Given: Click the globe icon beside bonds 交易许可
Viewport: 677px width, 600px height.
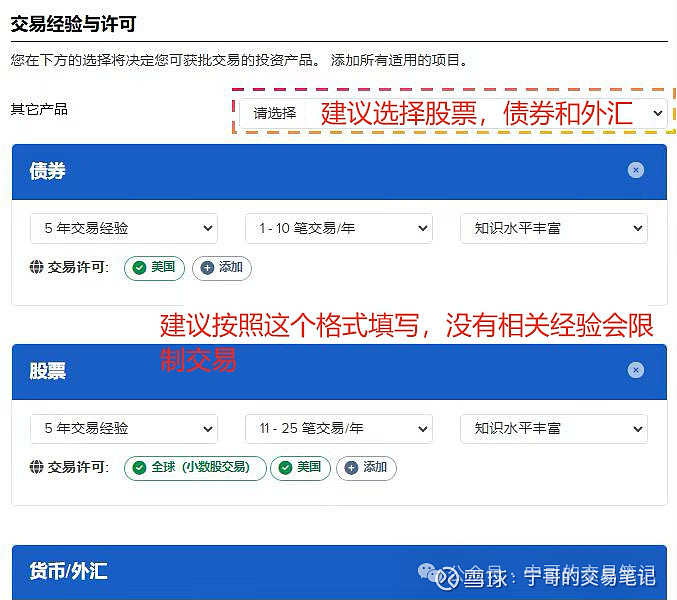Looking at the screenshot, I should [x=36, y=267].
